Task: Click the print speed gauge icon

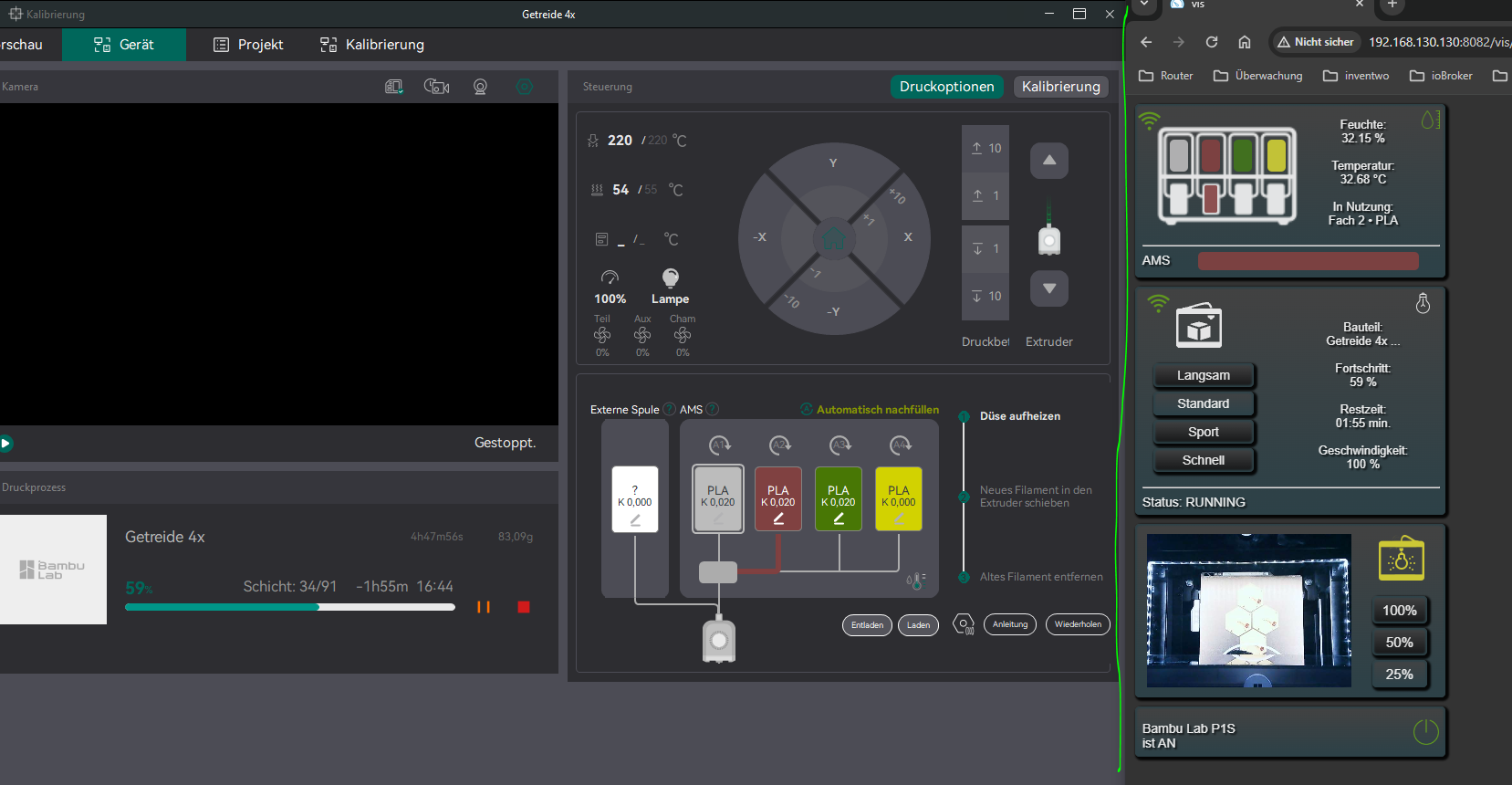Action: click(x=610, y=277)
